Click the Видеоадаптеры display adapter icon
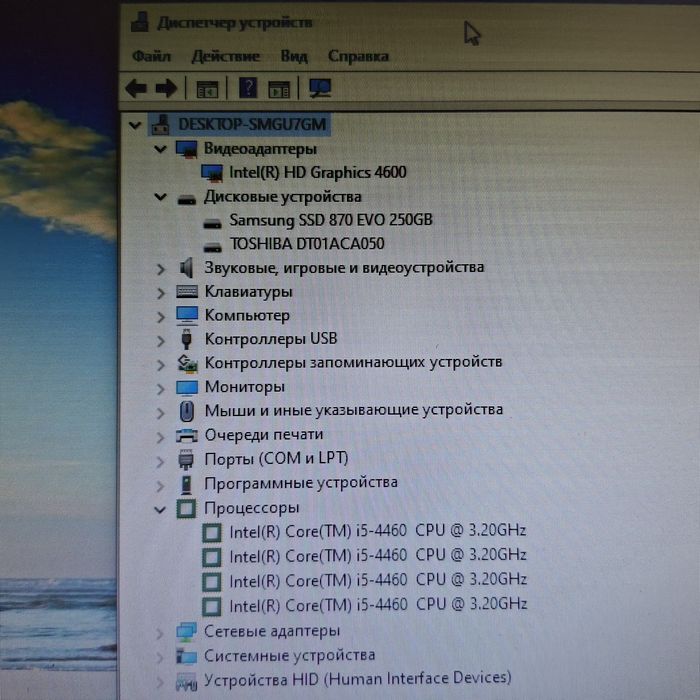Screen dimensions: 700x700 [x=186, y=149]
